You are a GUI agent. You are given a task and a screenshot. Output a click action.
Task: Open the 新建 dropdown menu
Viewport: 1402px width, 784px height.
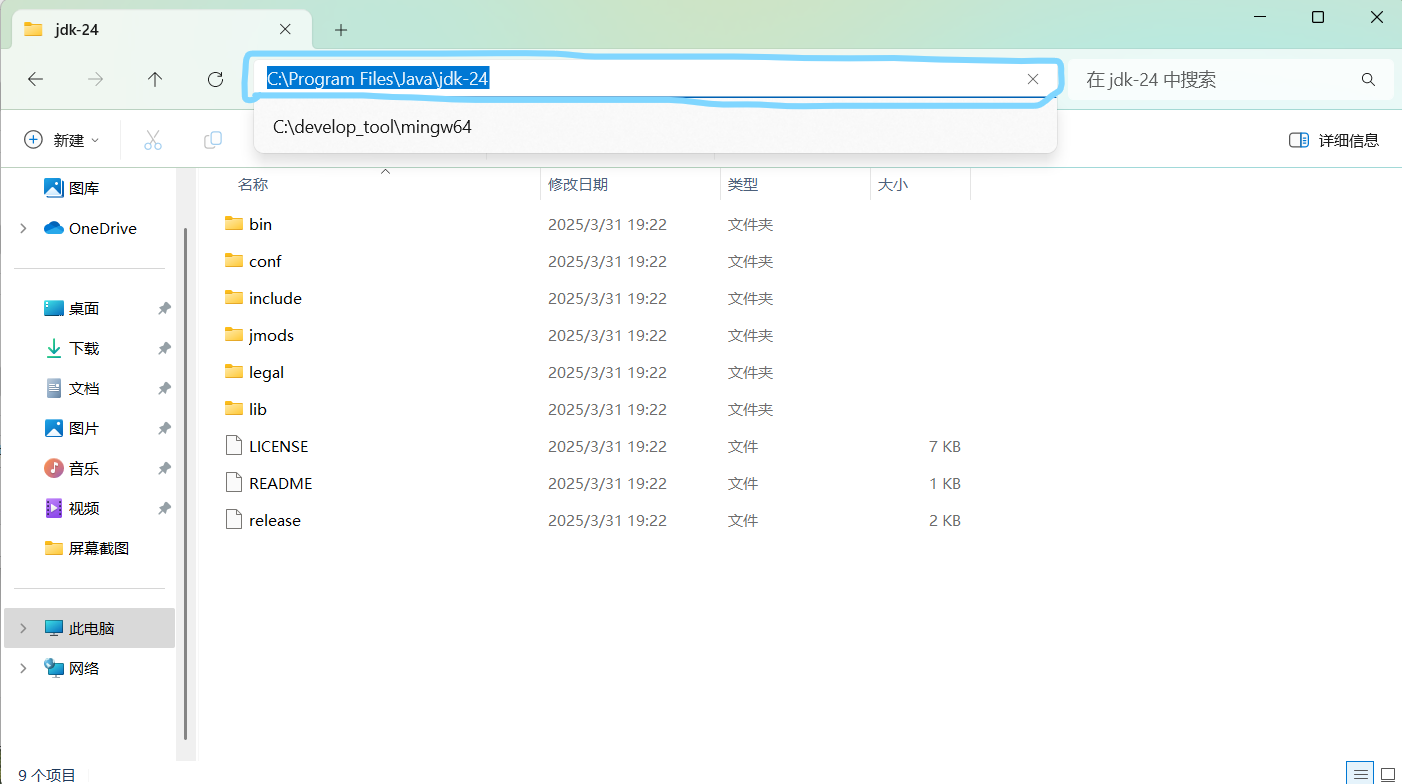[x=62, y=139]
